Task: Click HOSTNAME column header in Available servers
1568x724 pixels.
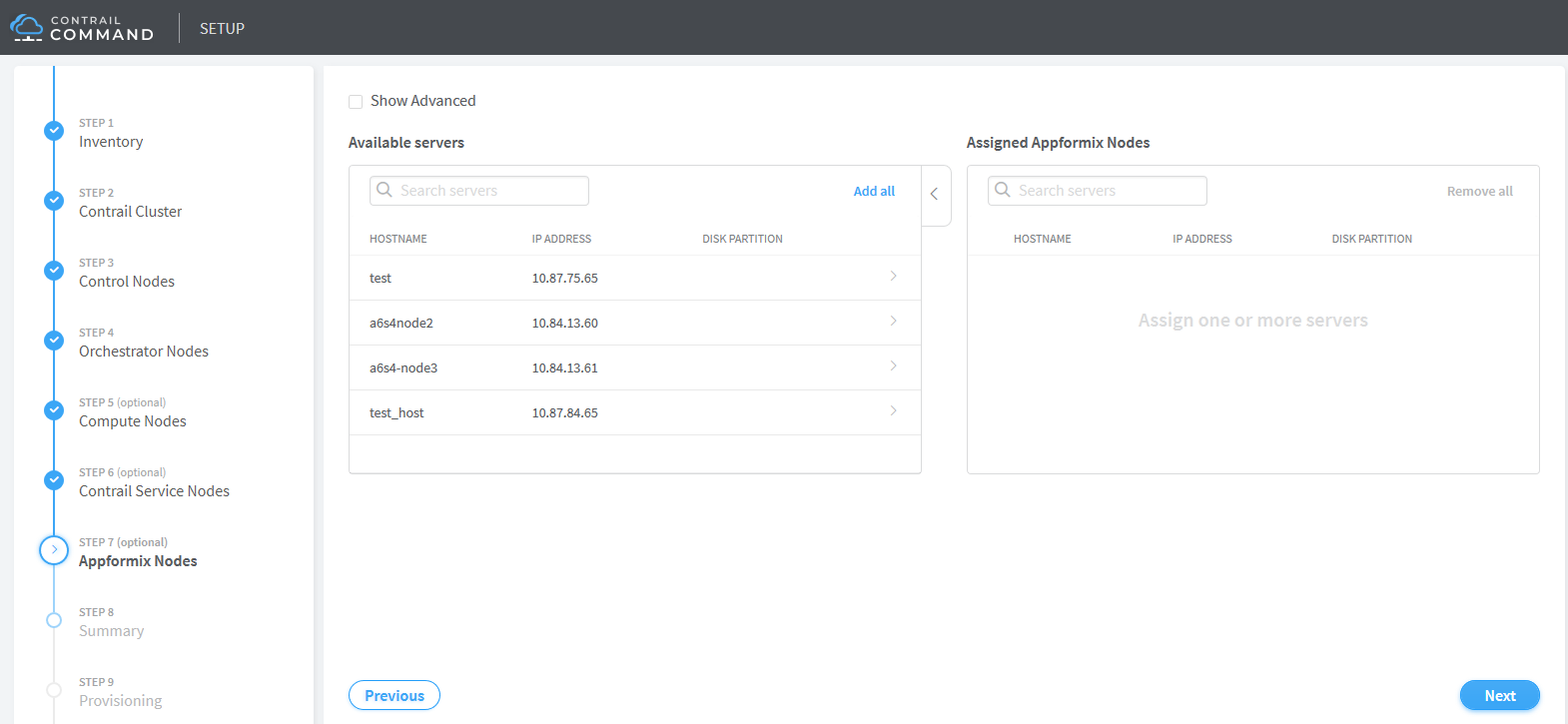Action: coord(398,239)
